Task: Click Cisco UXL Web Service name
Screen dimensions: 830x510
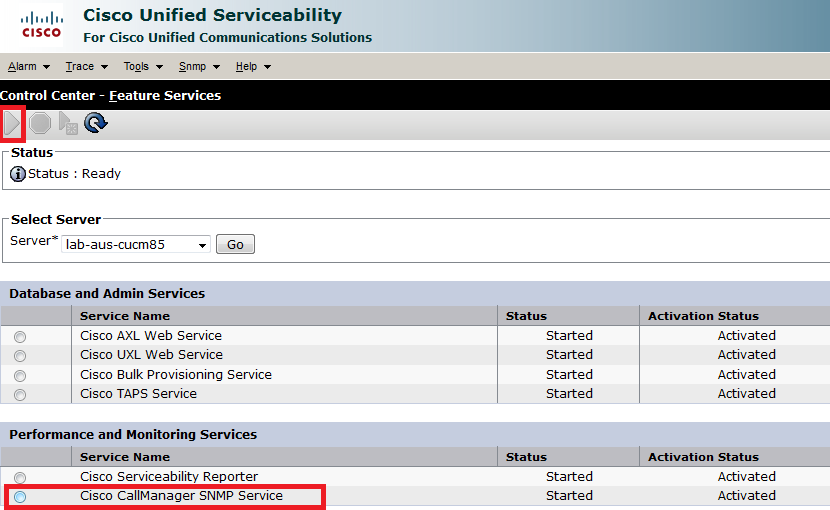Action: tap(151, 354)
